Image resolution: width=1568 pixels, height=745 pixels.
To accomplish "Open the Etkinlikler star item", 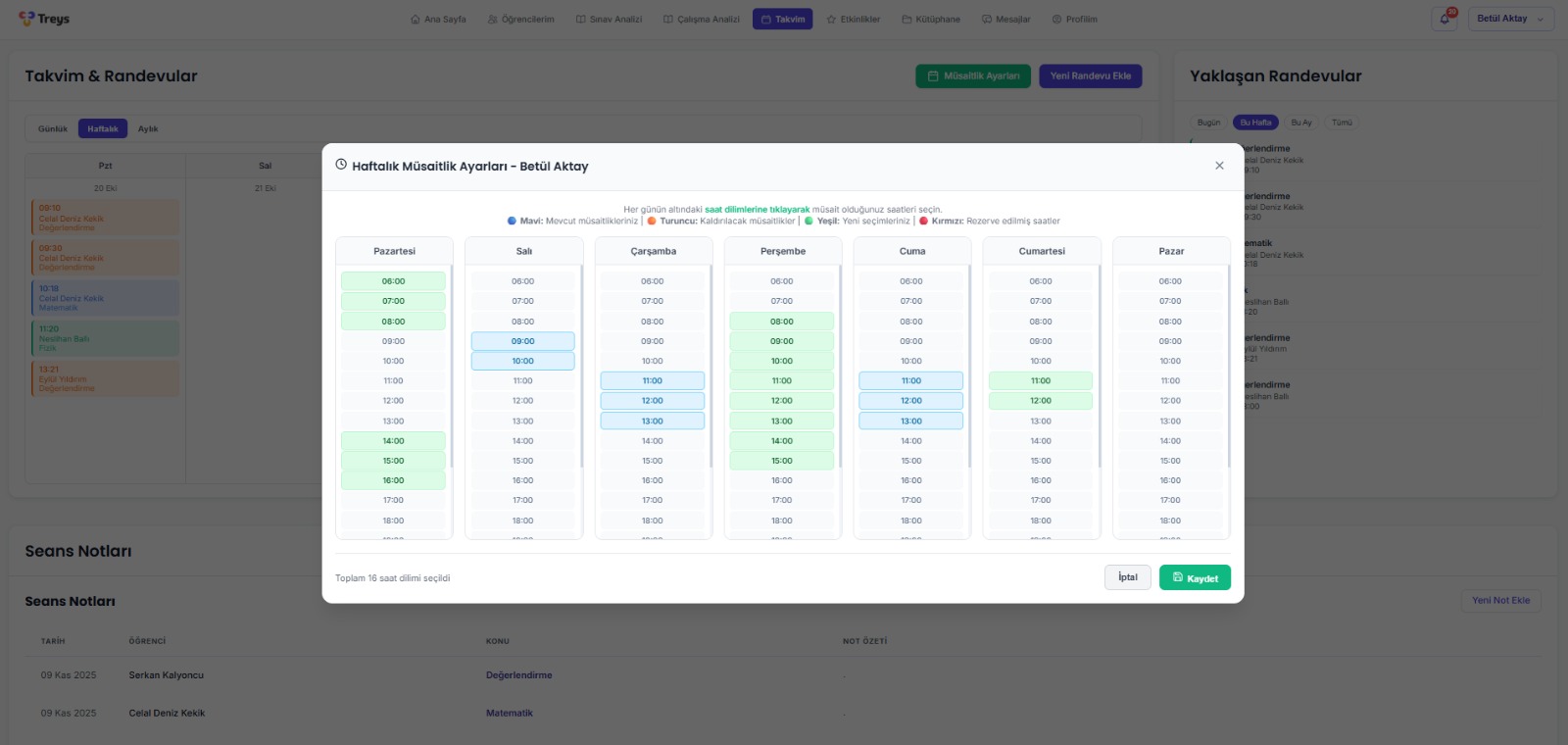I will [x=853, y=19].
